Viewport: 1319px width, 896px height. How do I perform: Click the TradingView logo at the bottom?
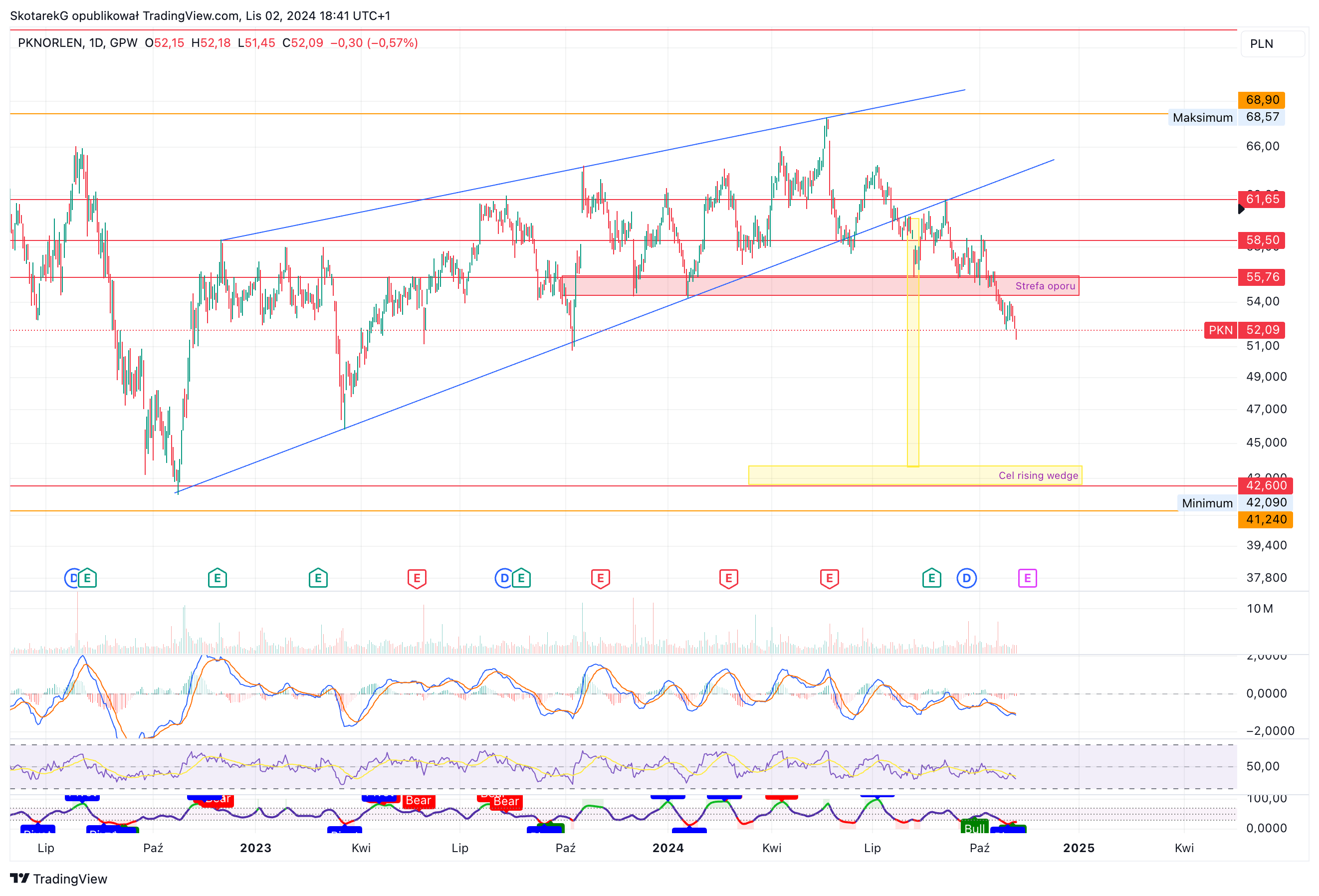pos(58,879)
